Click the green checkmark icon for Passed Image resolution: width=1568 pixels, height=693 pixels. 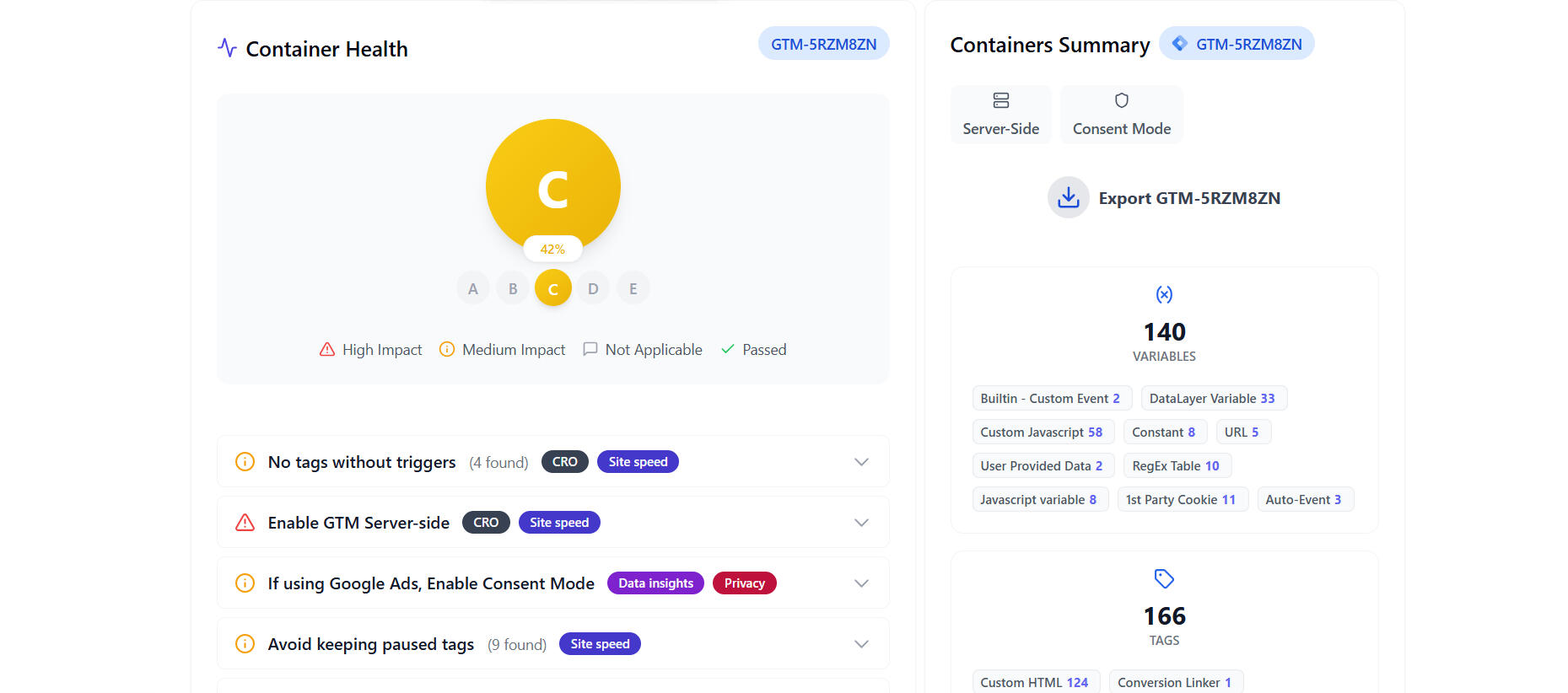coord(728,349)
